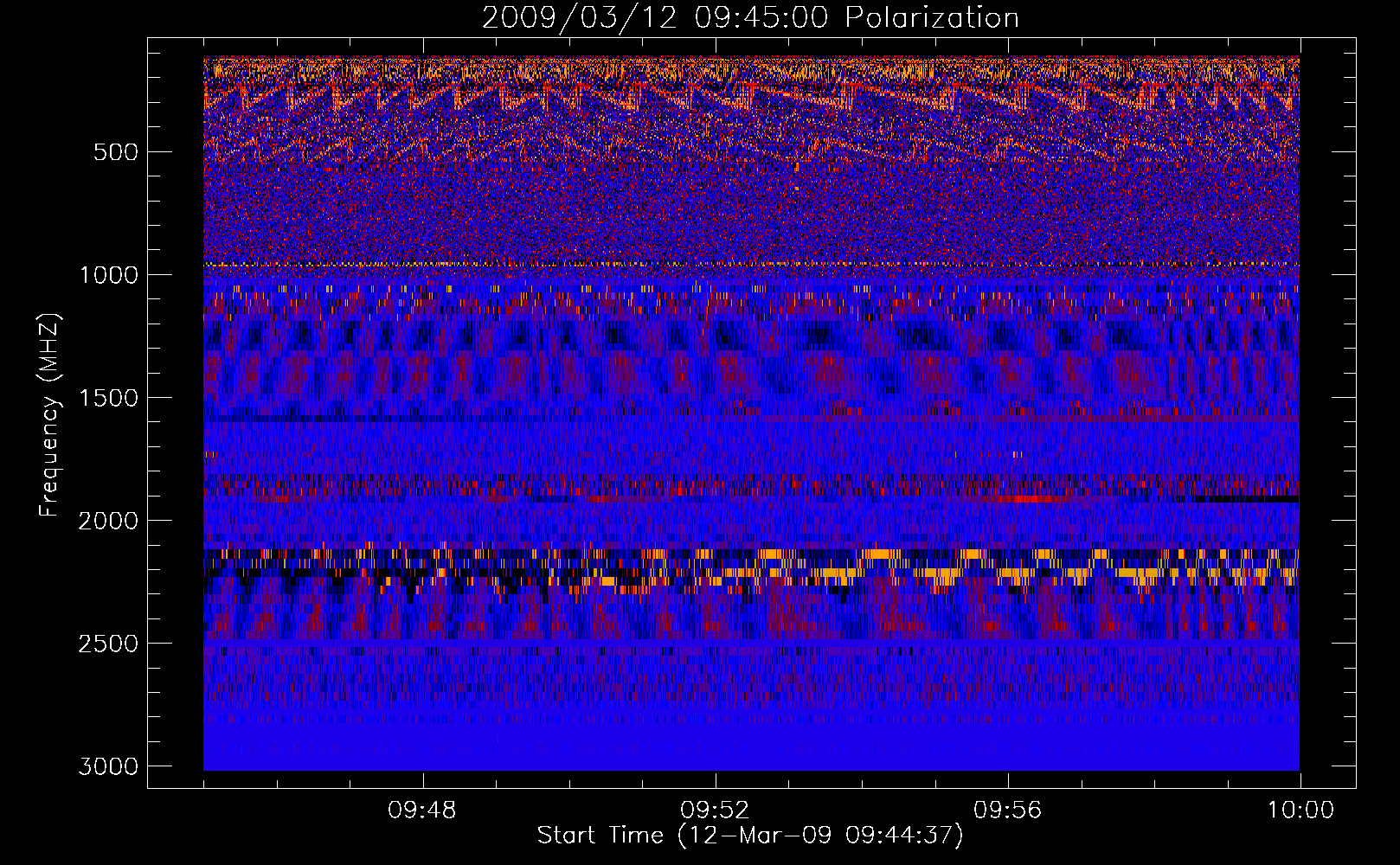Screen dimensions: 1400x865
Task: Click the 09:52 time tick label
Action: [x=715, y=811]
